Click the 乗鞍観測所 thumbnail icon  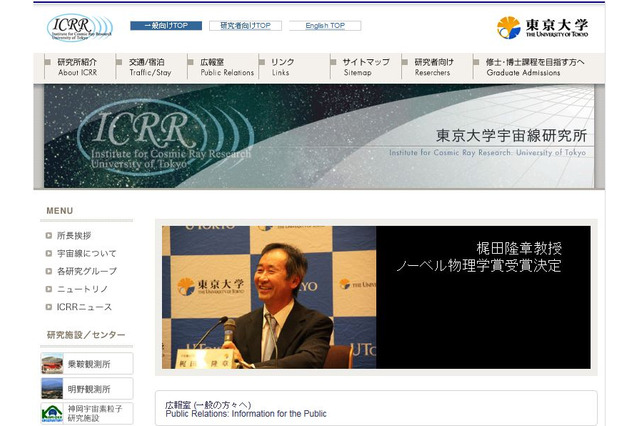pyautogui.click(x=52, y=364)
